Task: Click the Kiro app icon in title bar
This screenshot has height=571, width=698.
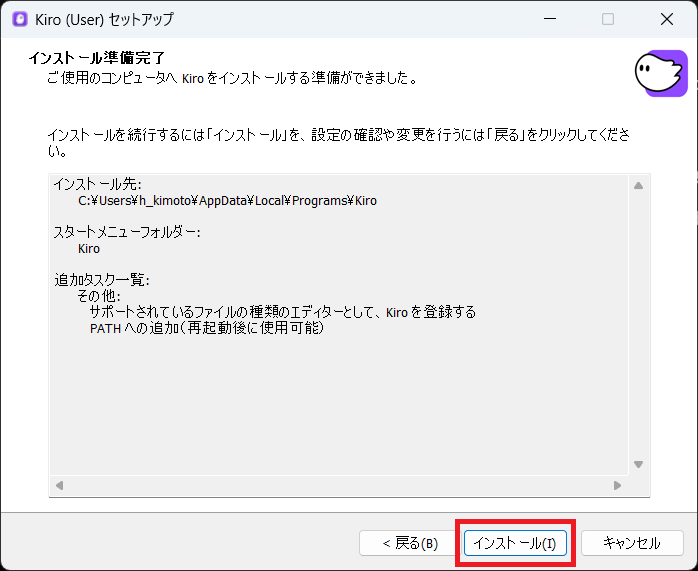Action: point(19,19)
